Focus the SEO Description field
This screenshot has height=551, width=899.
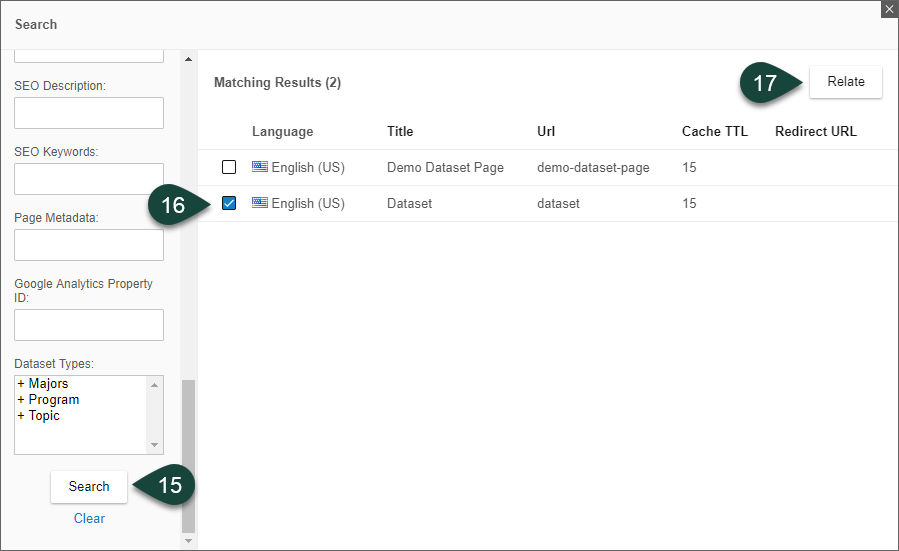[88, 113]
